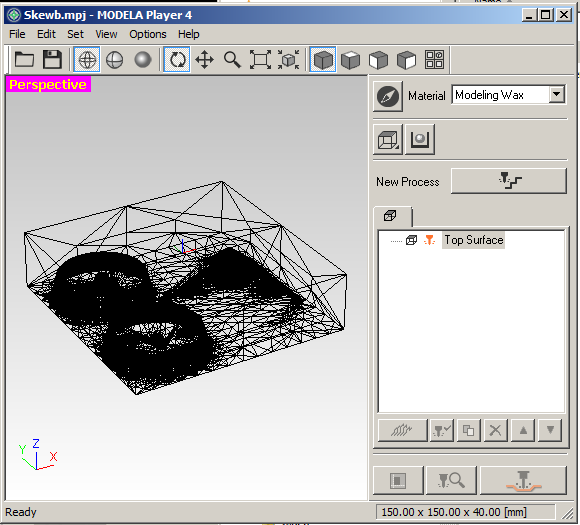This screenshot has width=580, height=525.
Task: Select wireframe globe rendering mode
Action: click(87, 60)
